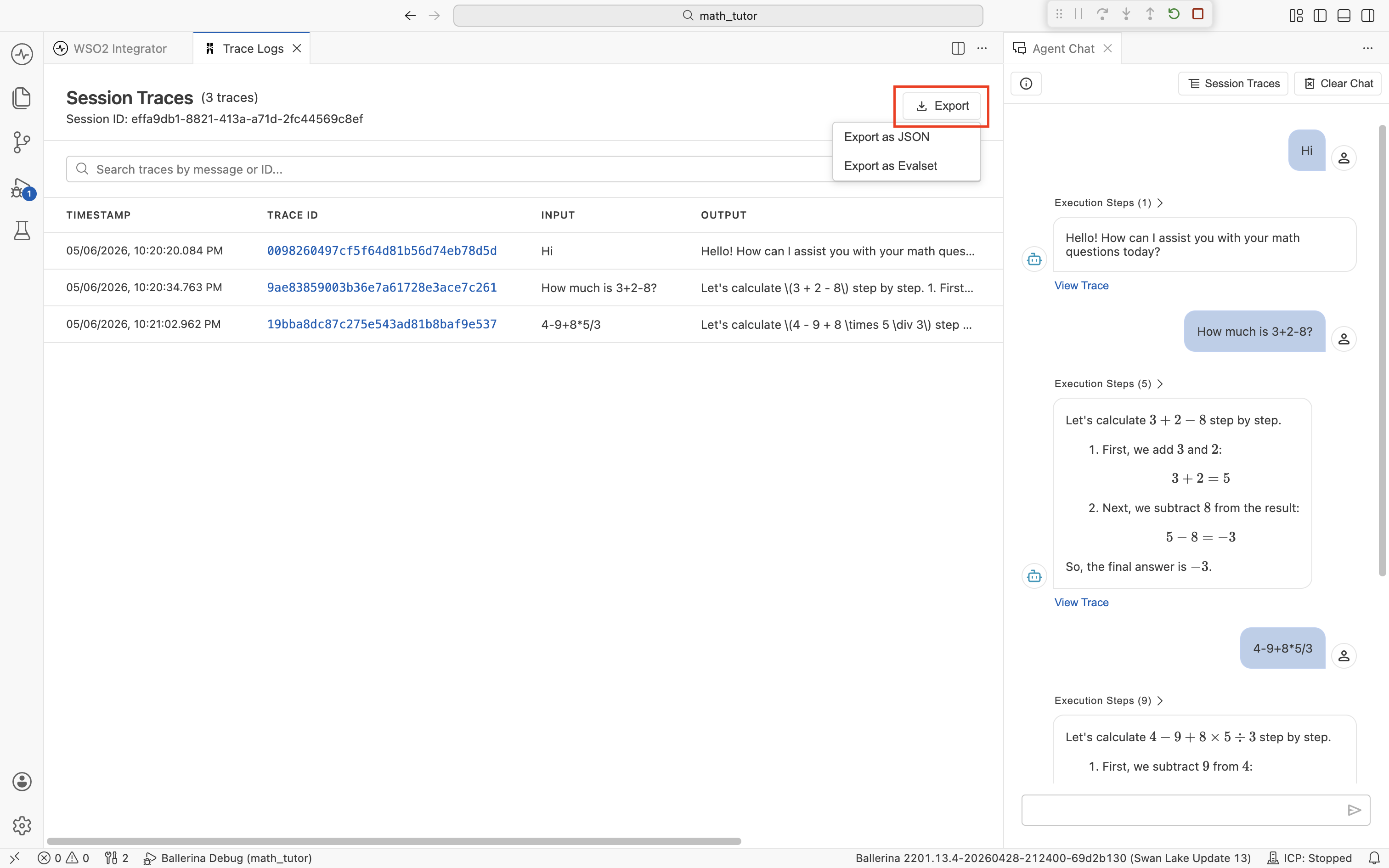Click the Agent Chat info icon button

(1026, 84)
